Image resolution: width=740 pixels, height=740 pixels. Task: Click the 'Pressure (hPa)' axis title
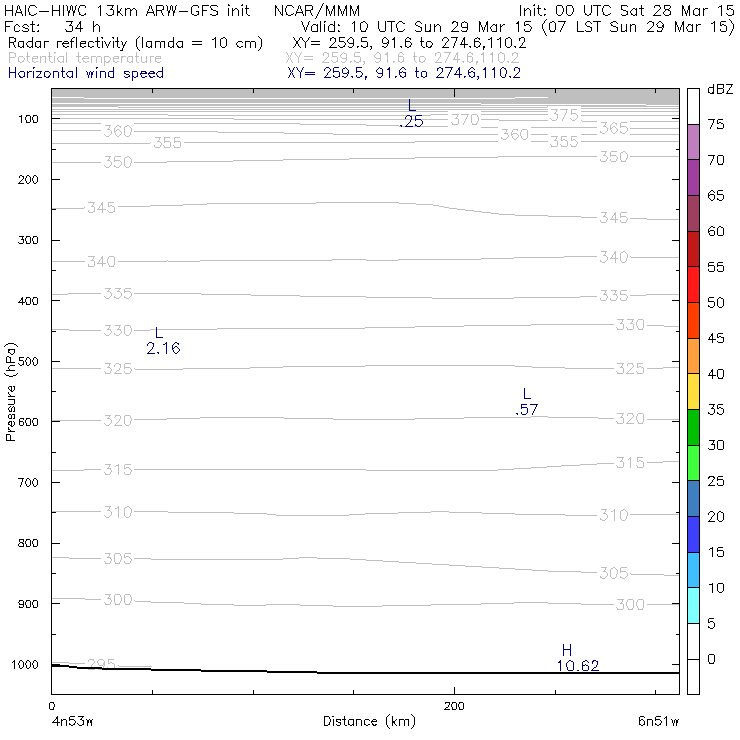(x=11, y=392)
